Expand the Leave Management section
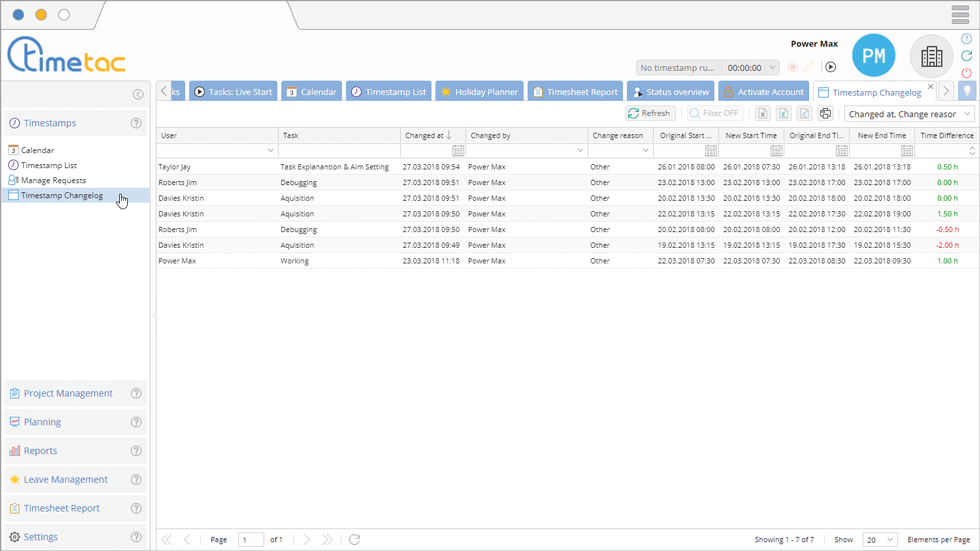 (75, 479)
